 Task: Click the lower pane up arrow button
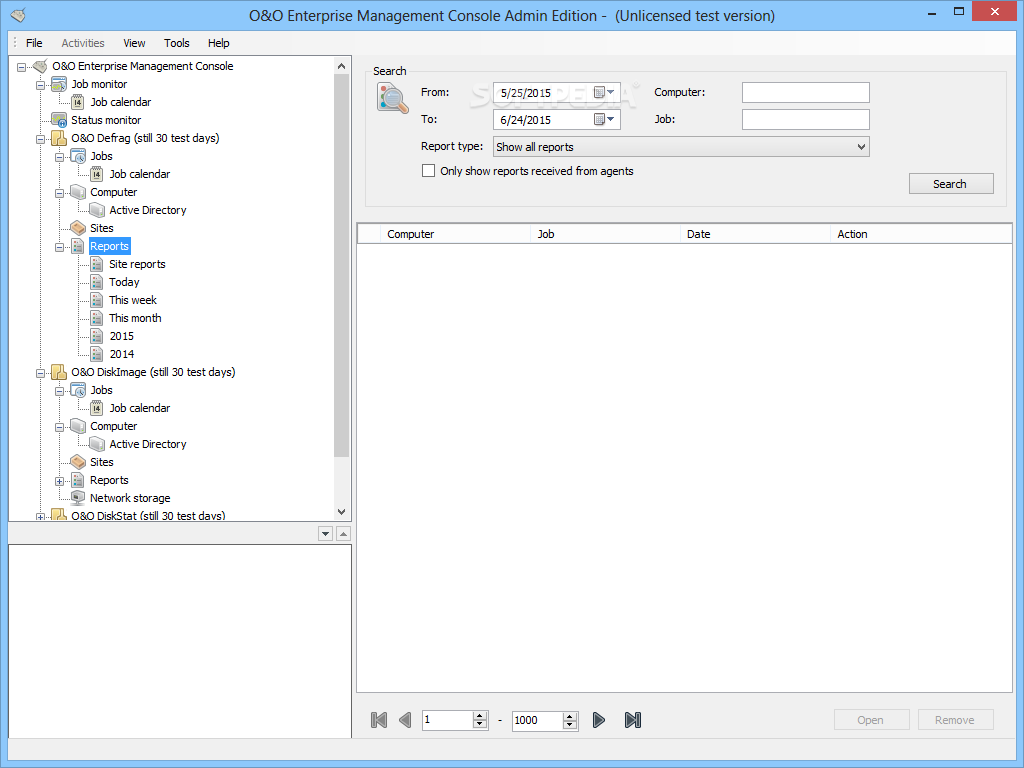pos(344,534)
